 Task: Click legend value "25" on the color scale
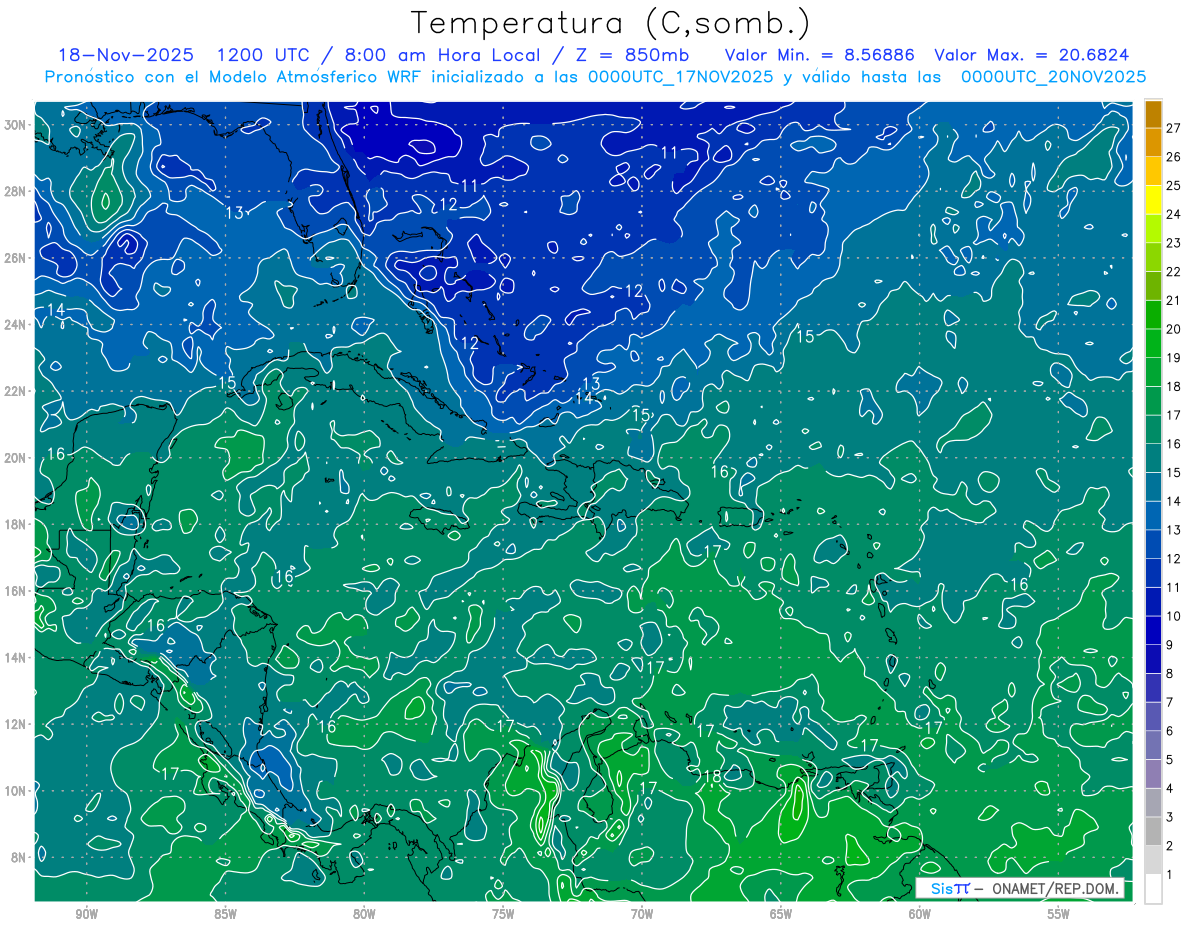1173,185
